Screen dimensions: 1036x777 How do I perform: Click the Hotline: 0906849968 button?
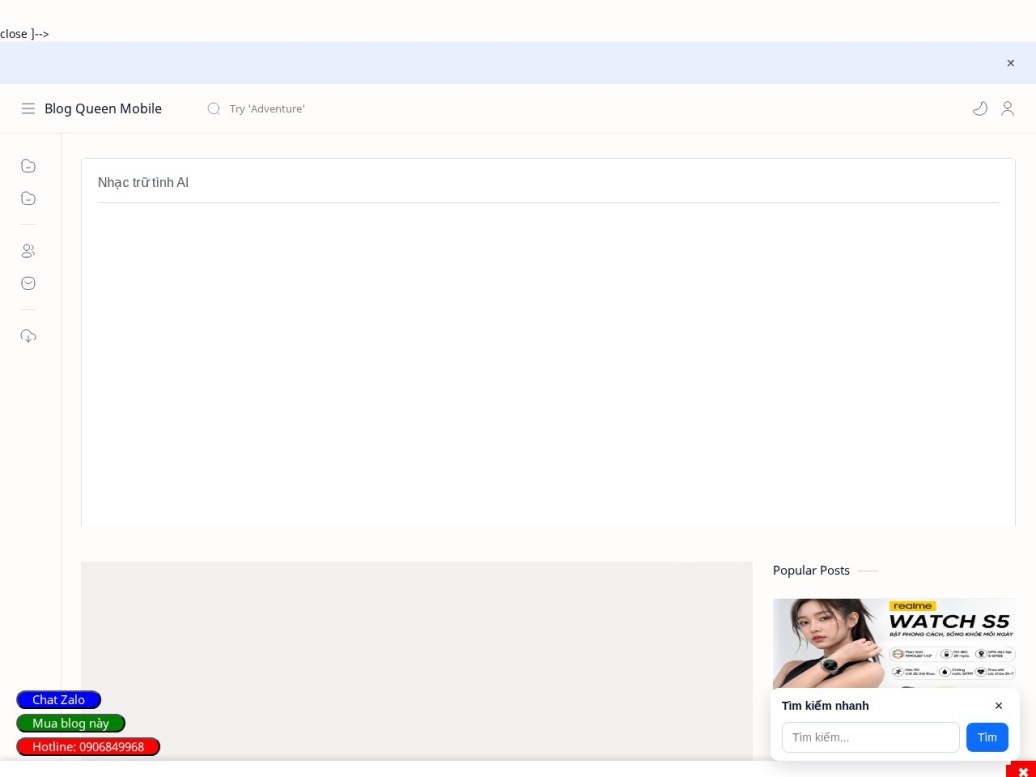point(88,747)
